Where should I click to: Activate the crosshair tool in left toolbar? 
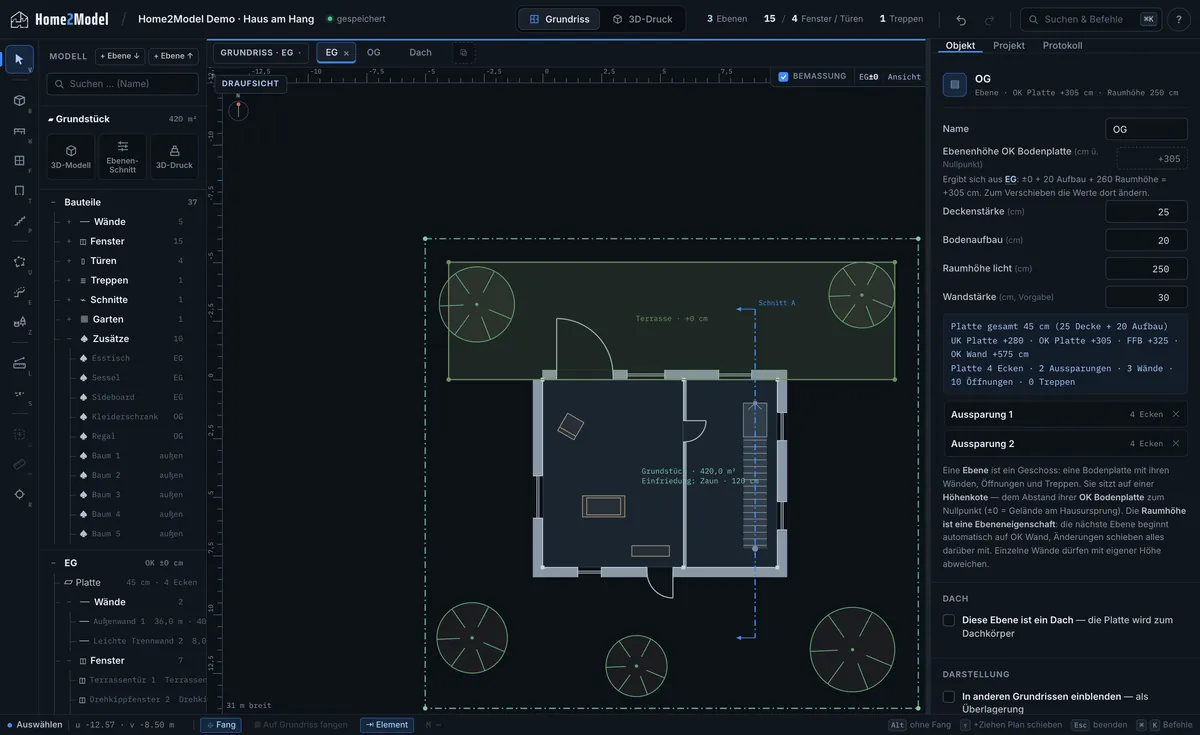(19, 494)
